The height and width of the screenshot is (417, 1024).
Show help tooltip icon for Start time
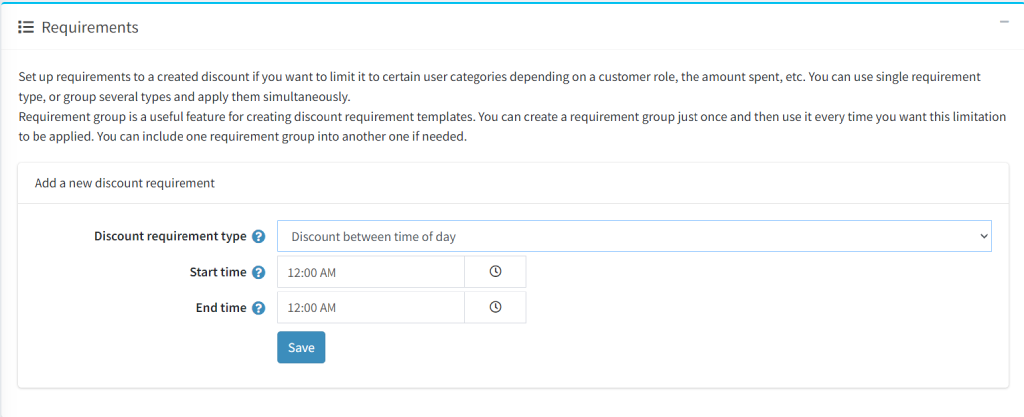pyautogui.click(x=259, y=273)
